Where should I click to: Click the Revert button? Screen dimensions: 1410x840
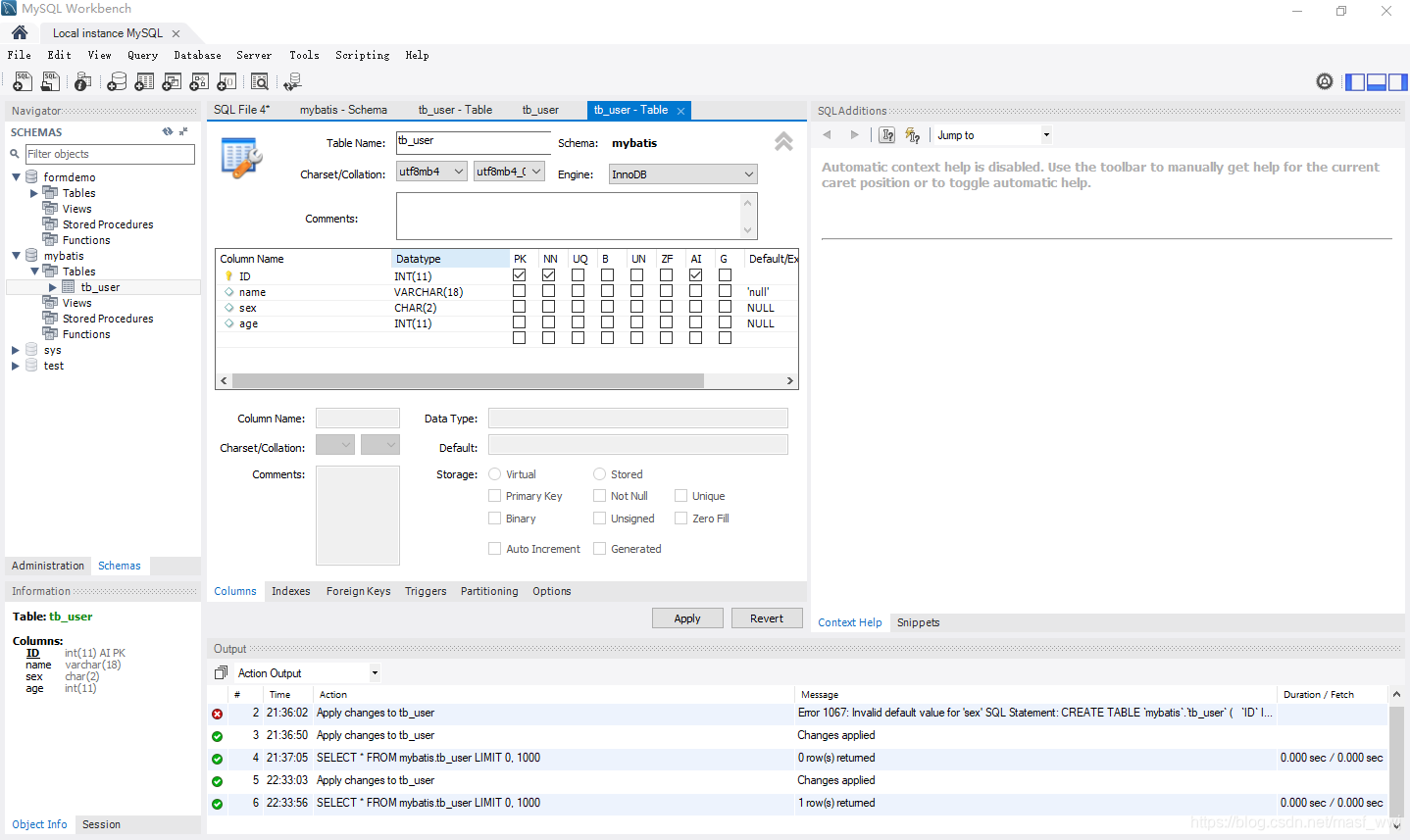click(767, 618)
